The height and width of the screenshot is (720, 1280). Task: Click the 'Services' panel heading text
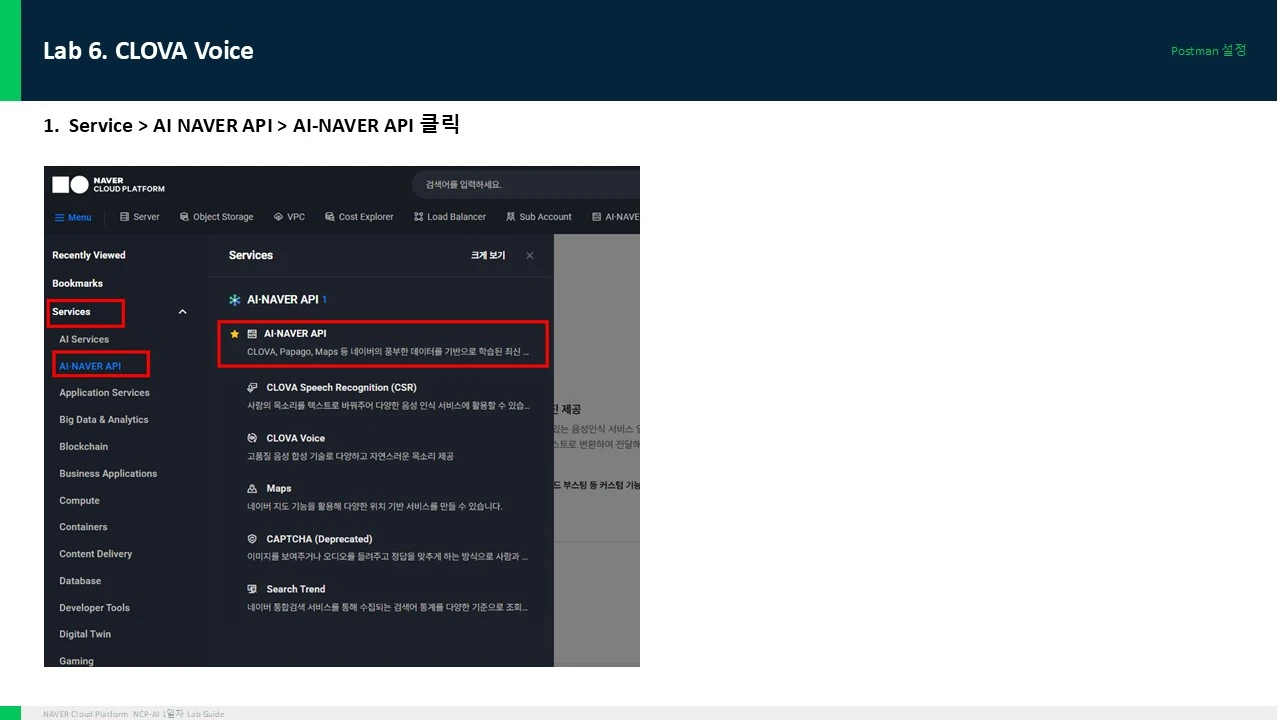(x=251, y=255)
